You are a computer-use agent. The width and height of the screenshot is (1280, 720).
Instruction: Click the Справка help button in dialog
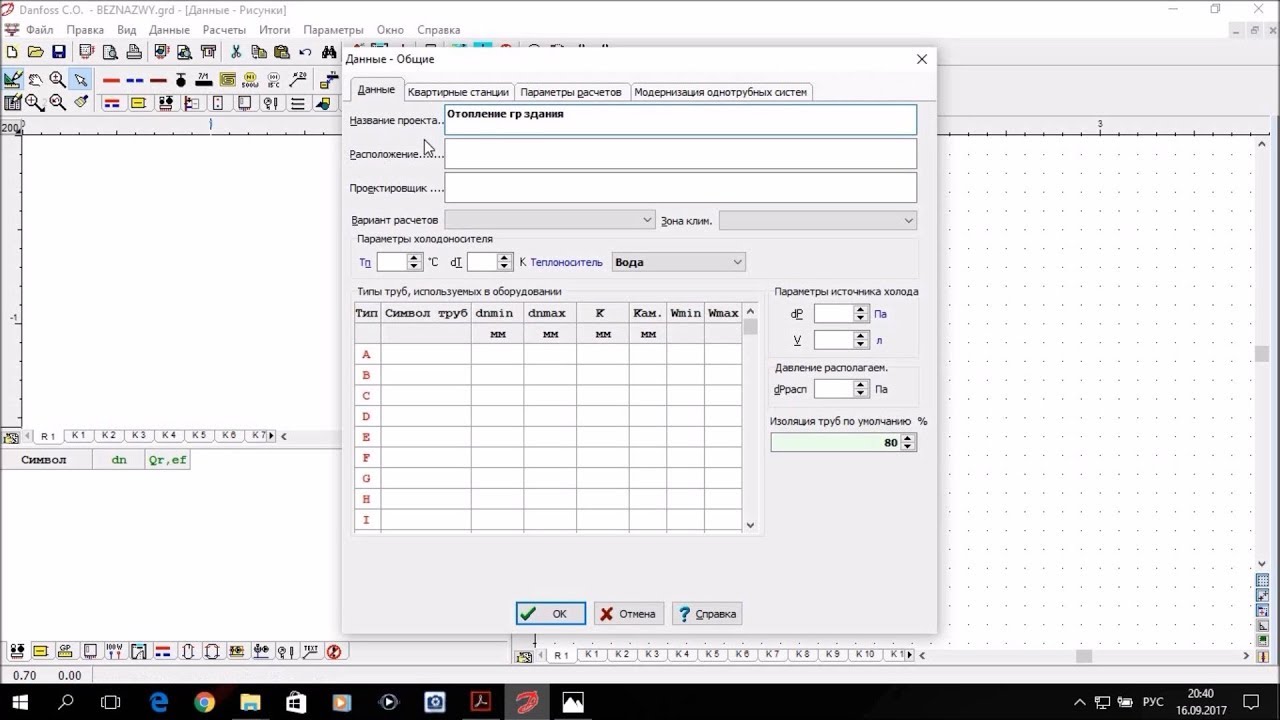coord(709,614)
